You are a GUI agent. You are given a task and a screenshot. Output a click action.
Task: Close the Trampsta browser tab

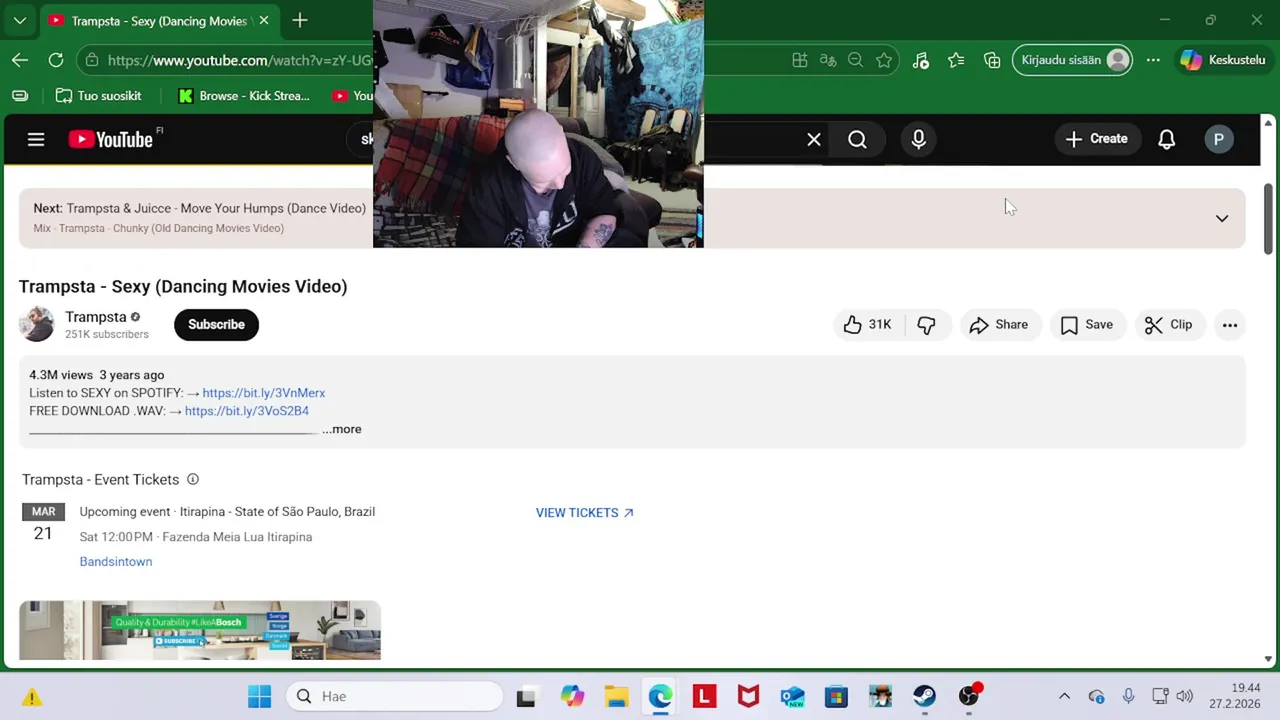(x=264, y=21)
